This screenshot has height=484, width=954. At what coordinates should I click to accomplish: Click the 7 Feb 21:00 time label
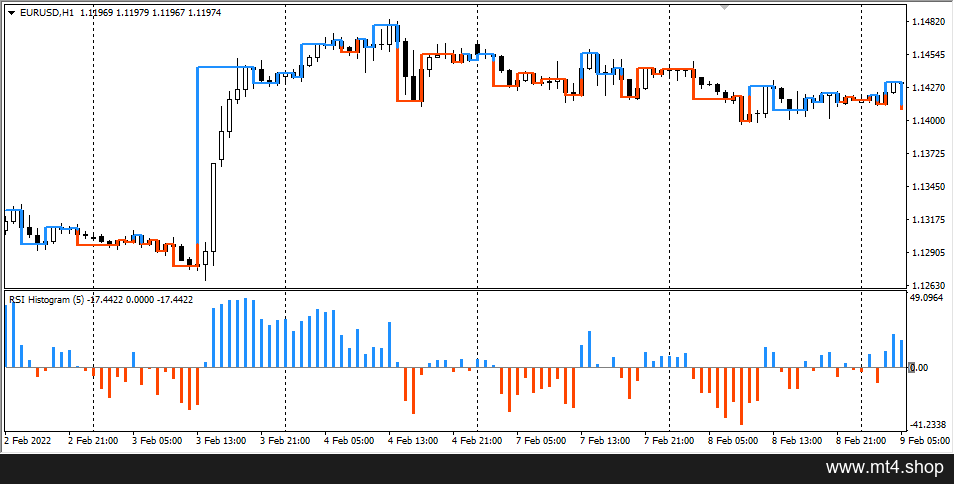[x=669, y=441]
